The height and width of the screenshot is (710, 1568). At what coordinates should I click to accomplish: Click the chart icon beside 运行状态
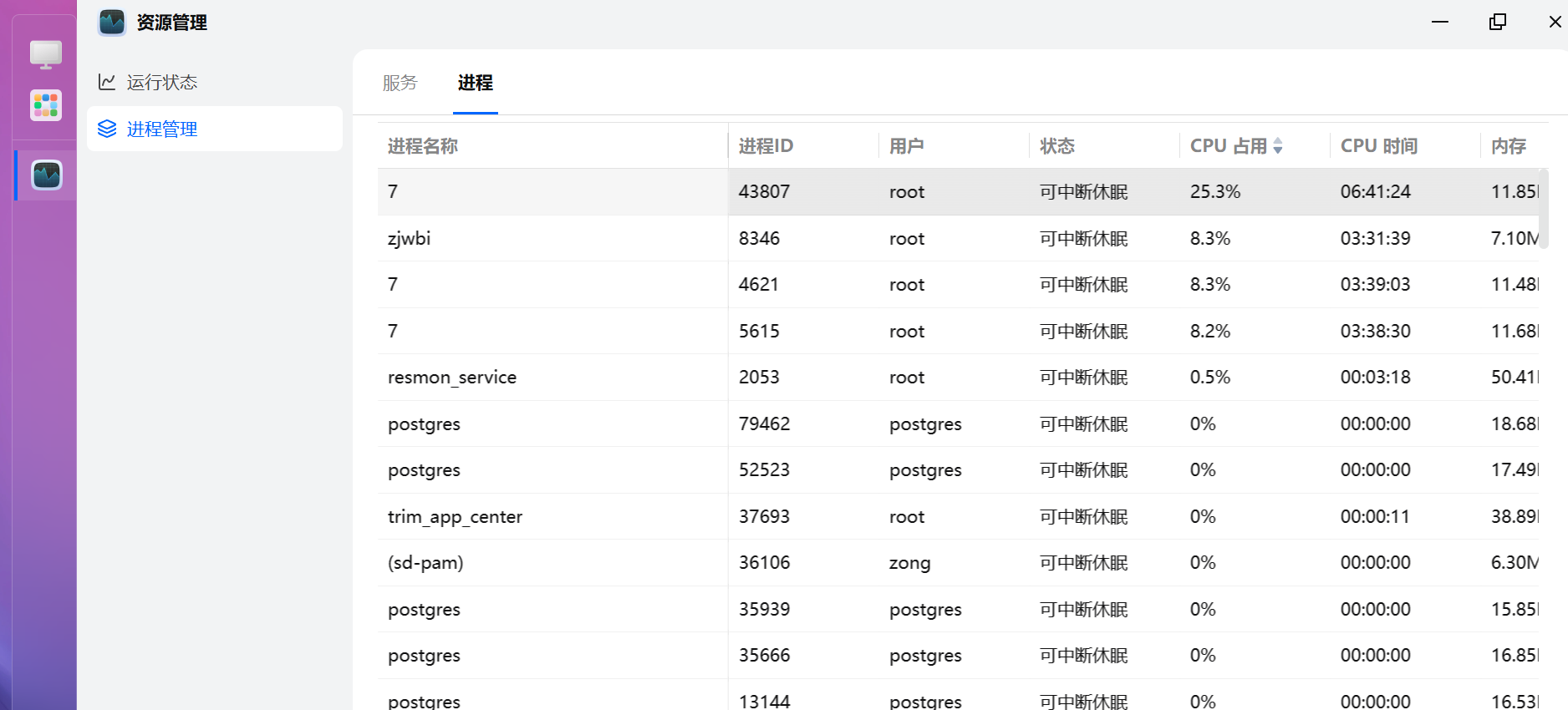(107, 82)
